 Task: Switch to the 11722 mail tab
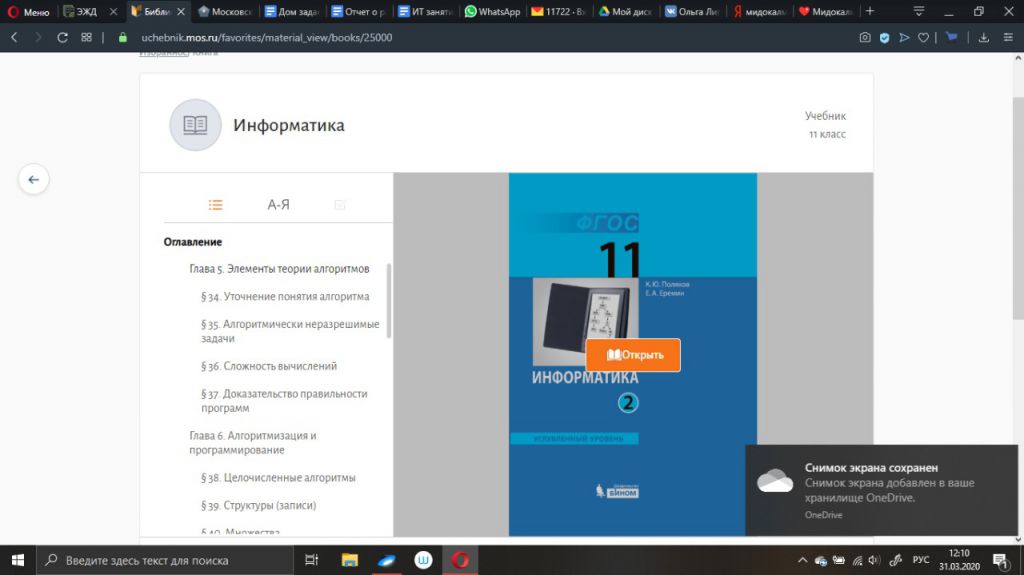[558, 12]
